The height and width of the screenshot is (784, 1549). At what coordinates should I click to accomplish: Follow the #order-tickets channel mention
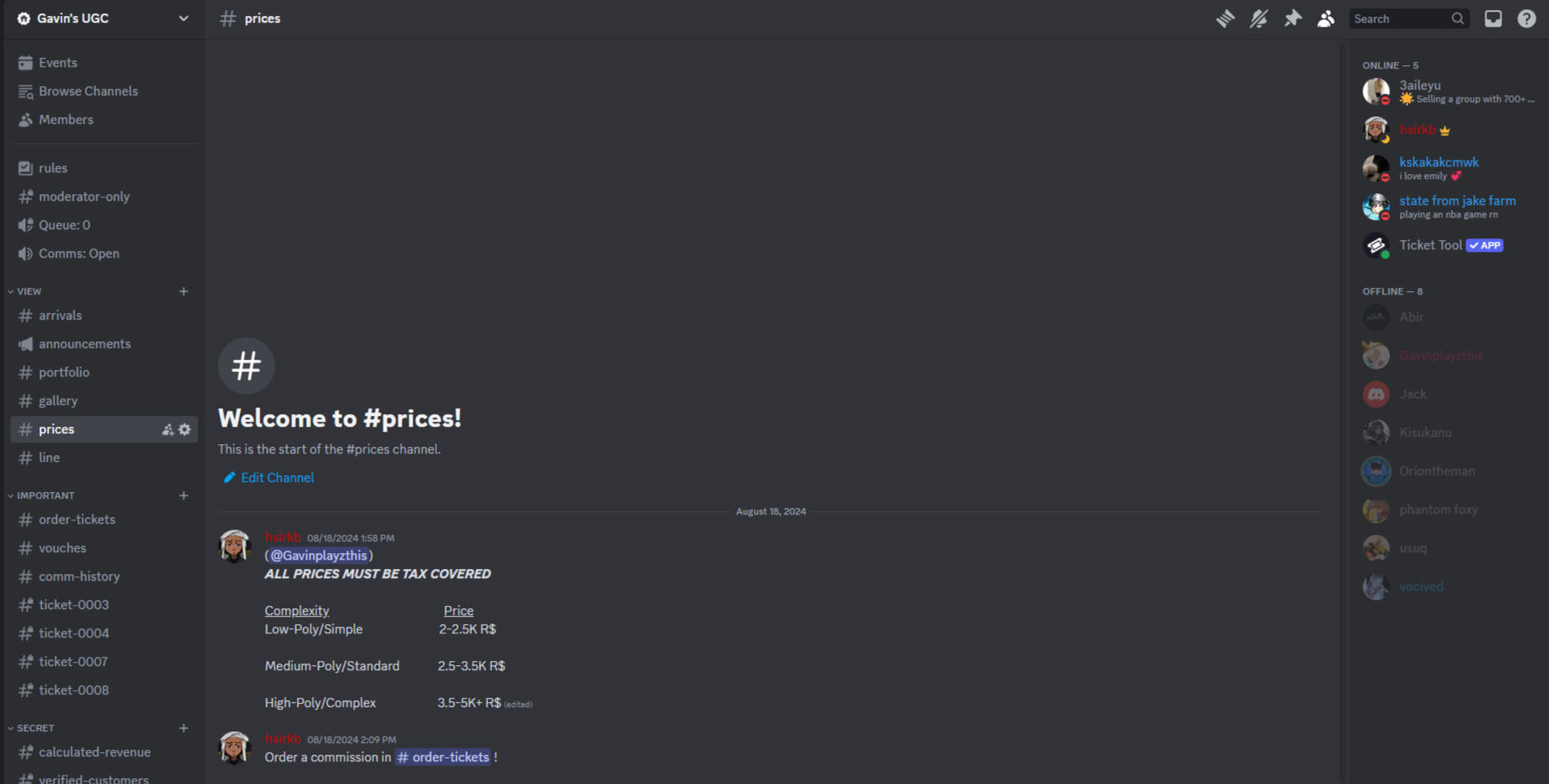[x=443, y=757]
